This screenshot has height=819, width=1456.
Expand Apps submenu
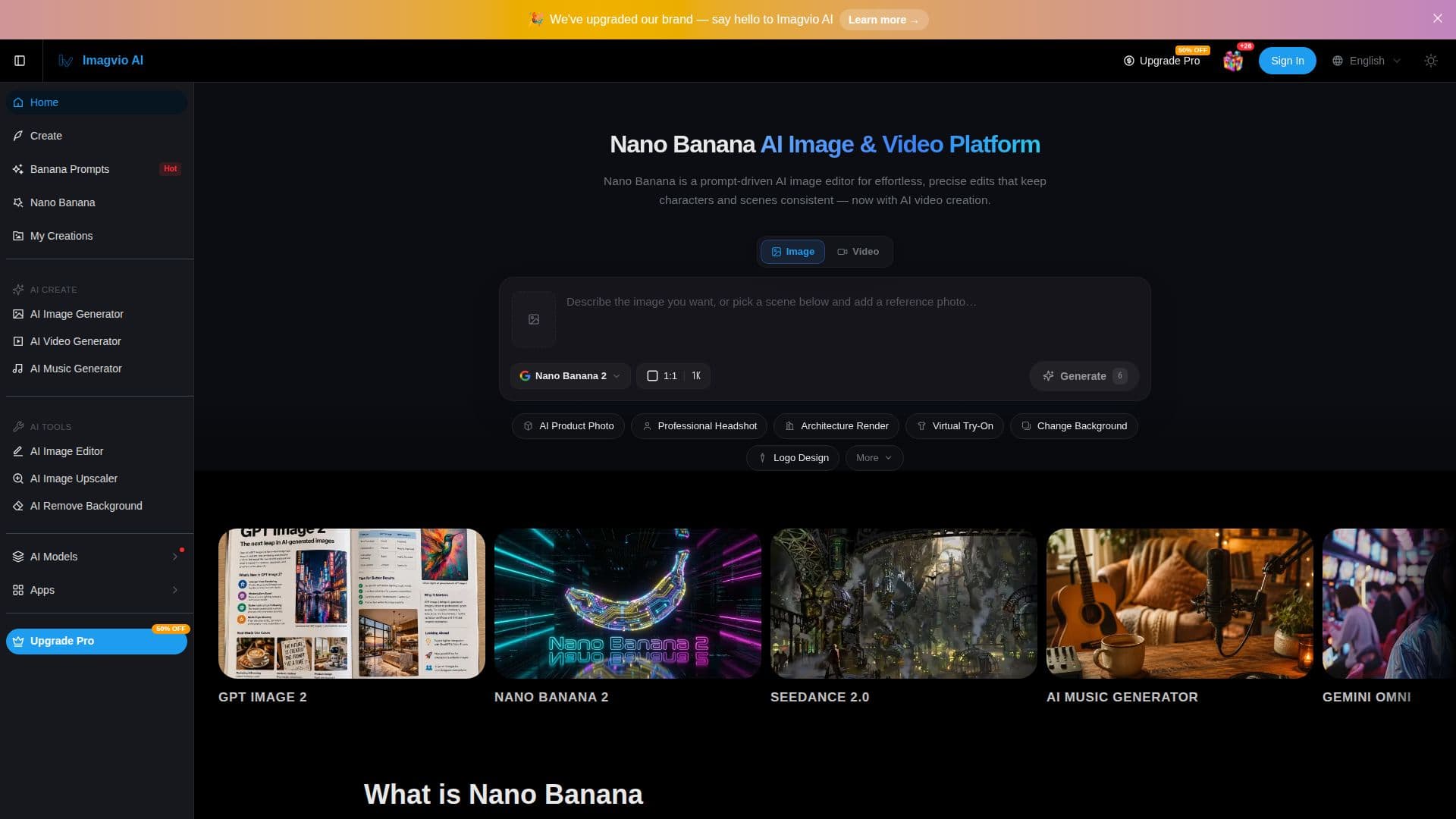96,590
